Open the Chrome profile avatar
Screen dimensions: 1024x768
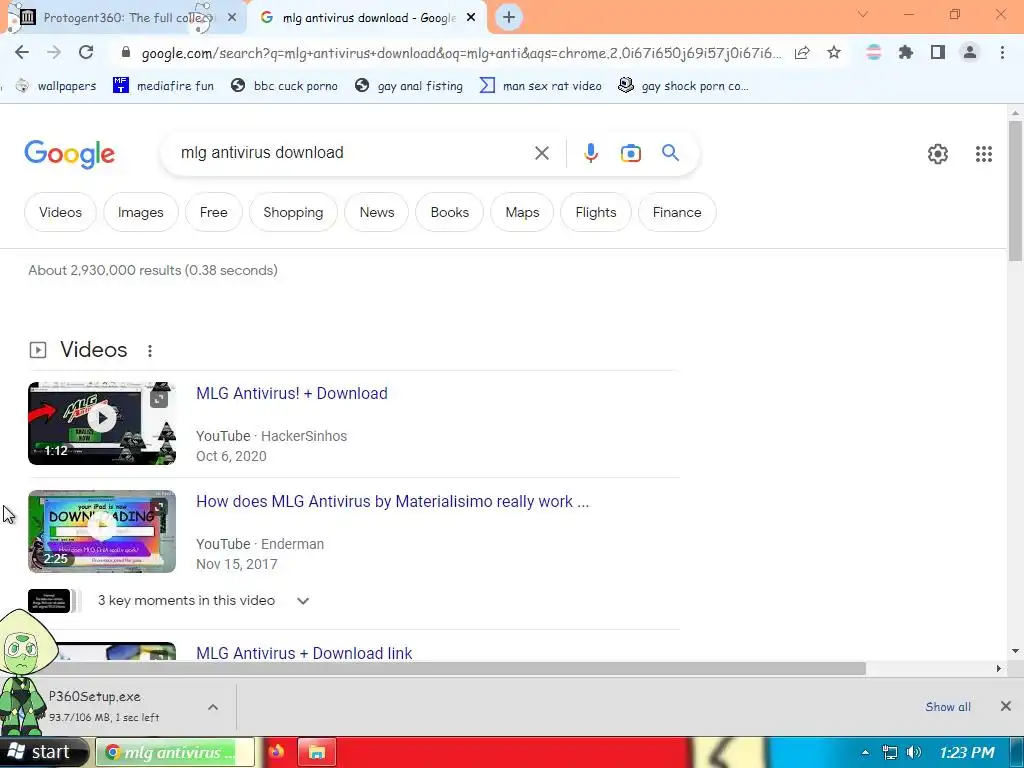click(970, 52)
